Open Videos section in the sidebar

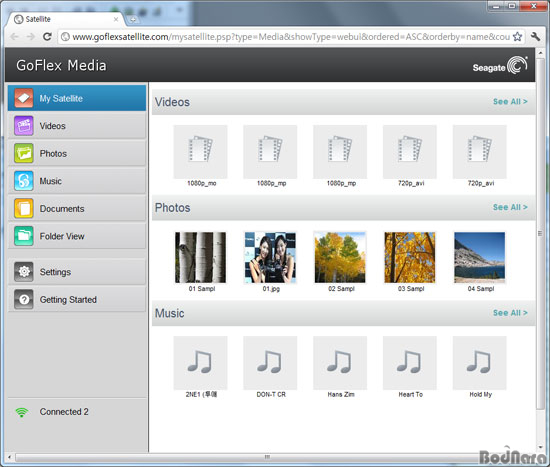(x=77, y=126)
